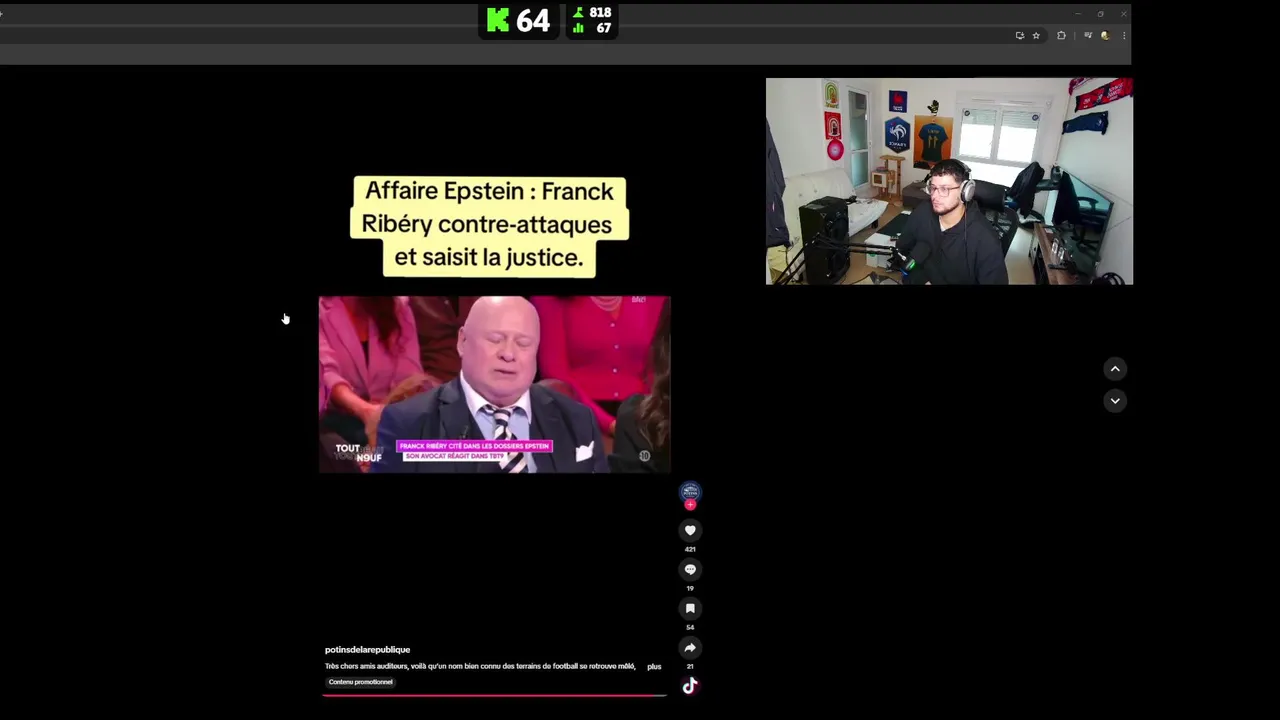
Task: Open the media controls icon in browser toolbar
Action: (x=1088, y=35)
